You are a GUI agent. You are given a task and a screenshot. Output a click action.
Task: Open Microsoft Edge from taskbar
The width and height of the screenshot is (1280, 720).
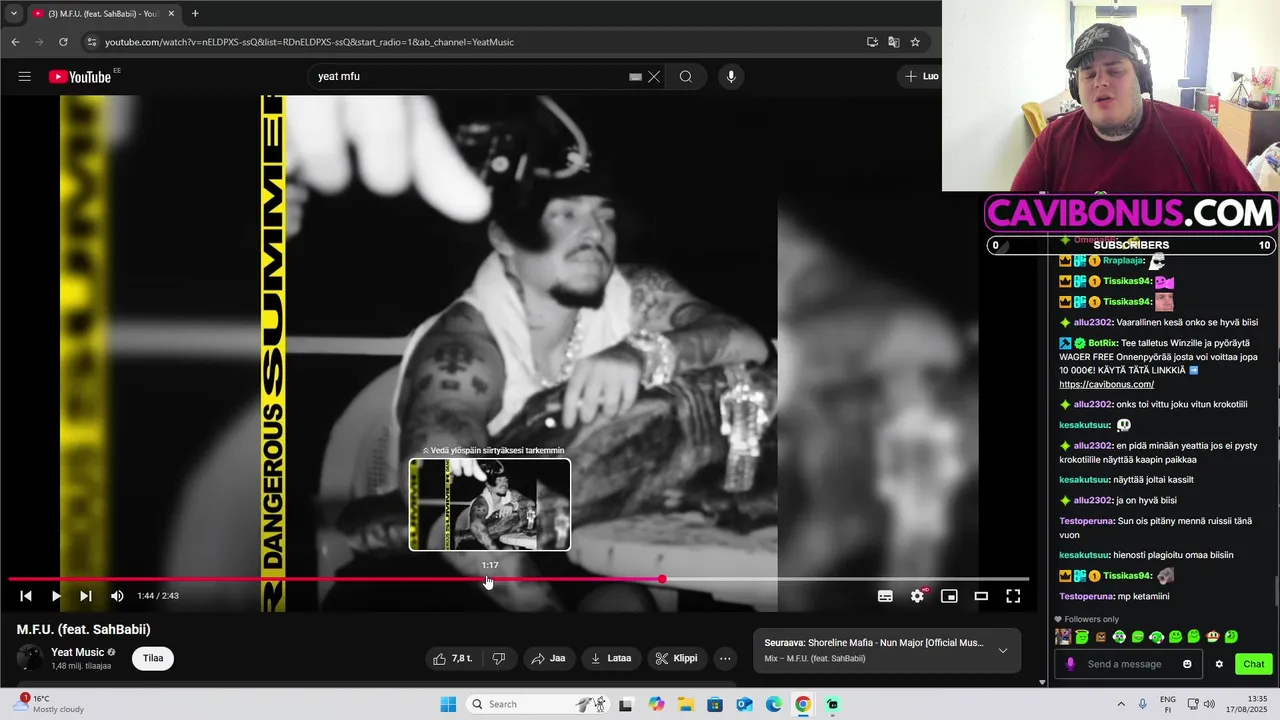click(774, 704)
